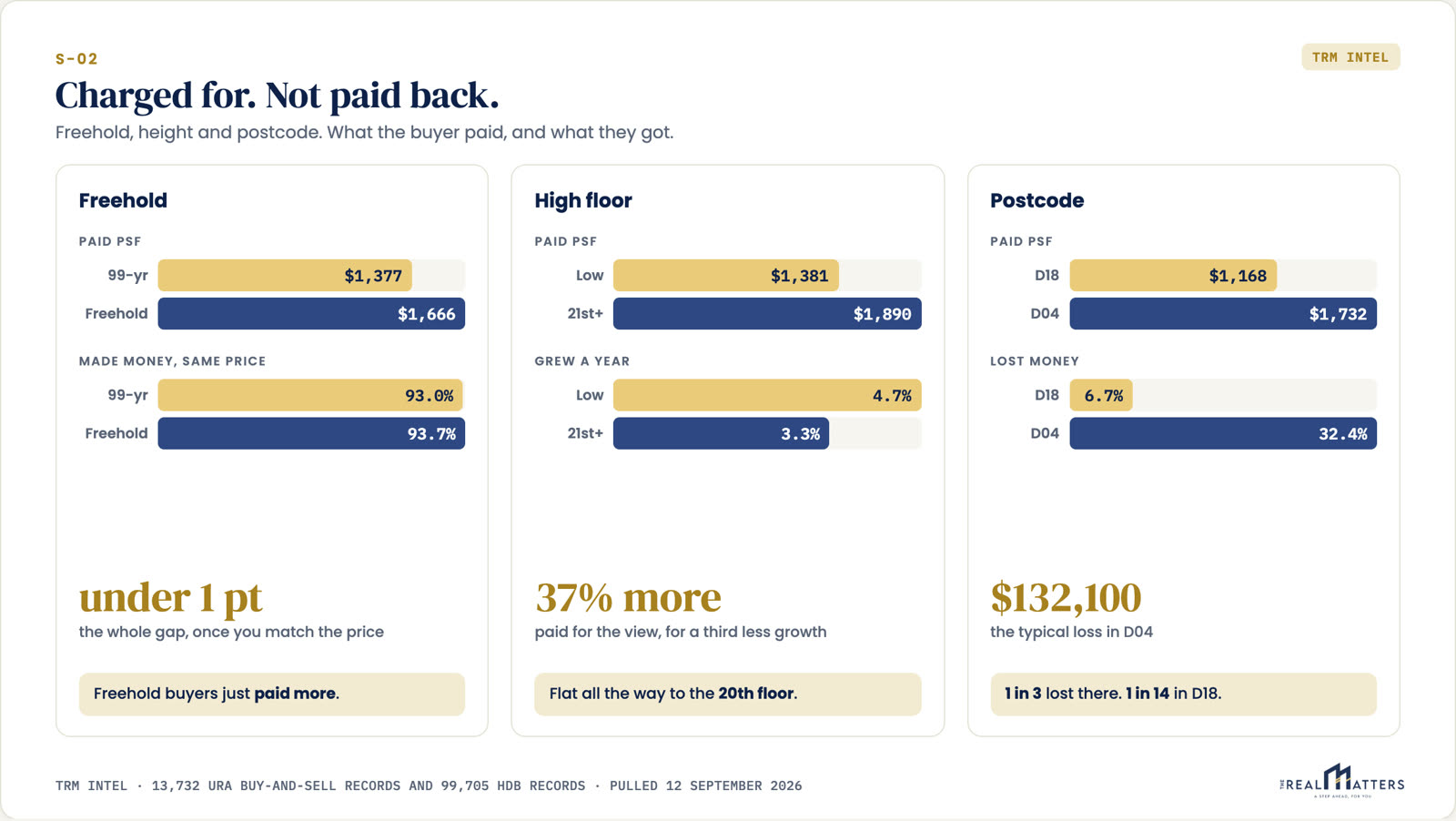
Task: Click the 'Flat all the way to the 20th floor' note
Action: pyautogui.click(x=728, y=694)
